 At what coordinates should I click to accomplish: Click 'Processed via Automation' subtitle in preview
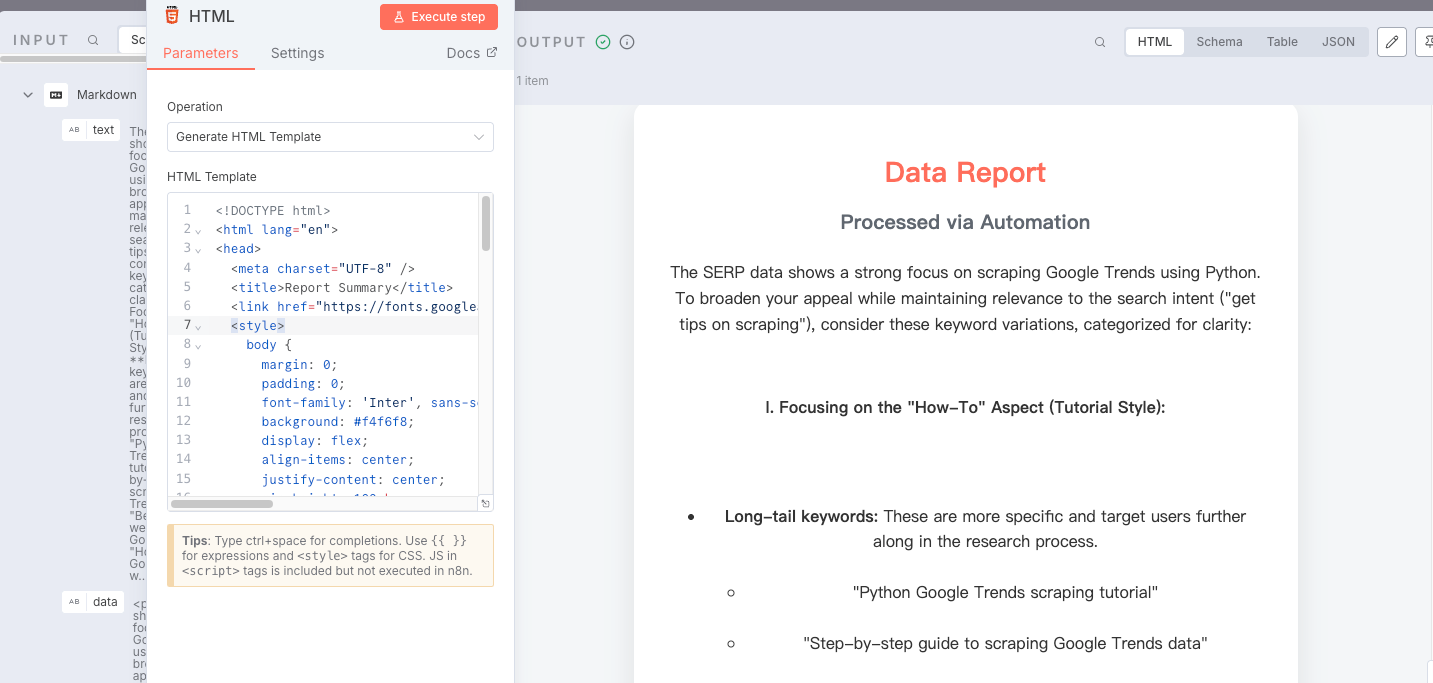(x=965, y=222)
